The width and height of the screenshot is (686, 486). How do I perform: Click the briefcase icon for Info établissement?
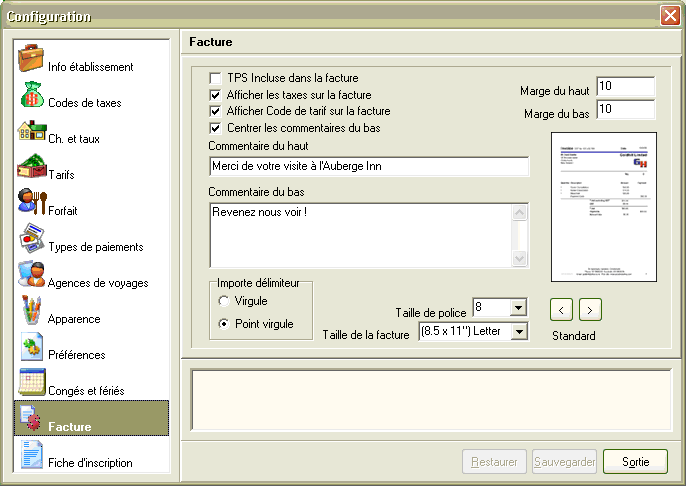(x=31, y=58)
